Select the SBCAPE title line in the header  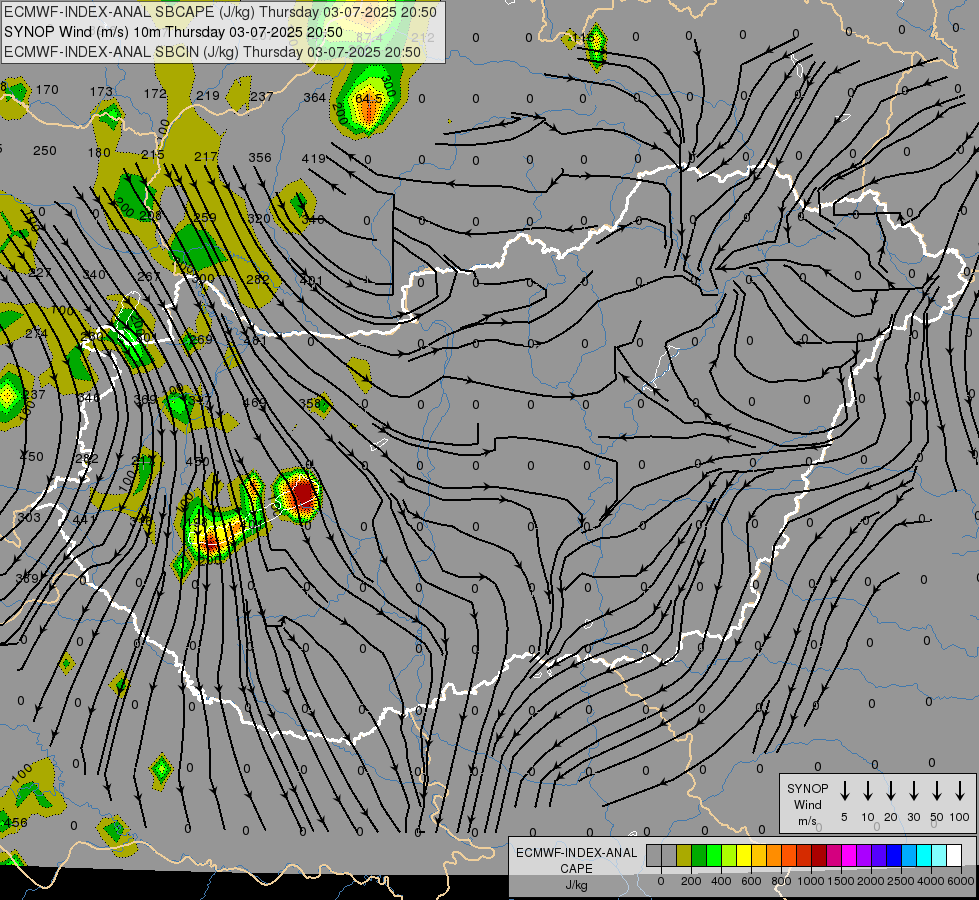click(x=220, y=12)
